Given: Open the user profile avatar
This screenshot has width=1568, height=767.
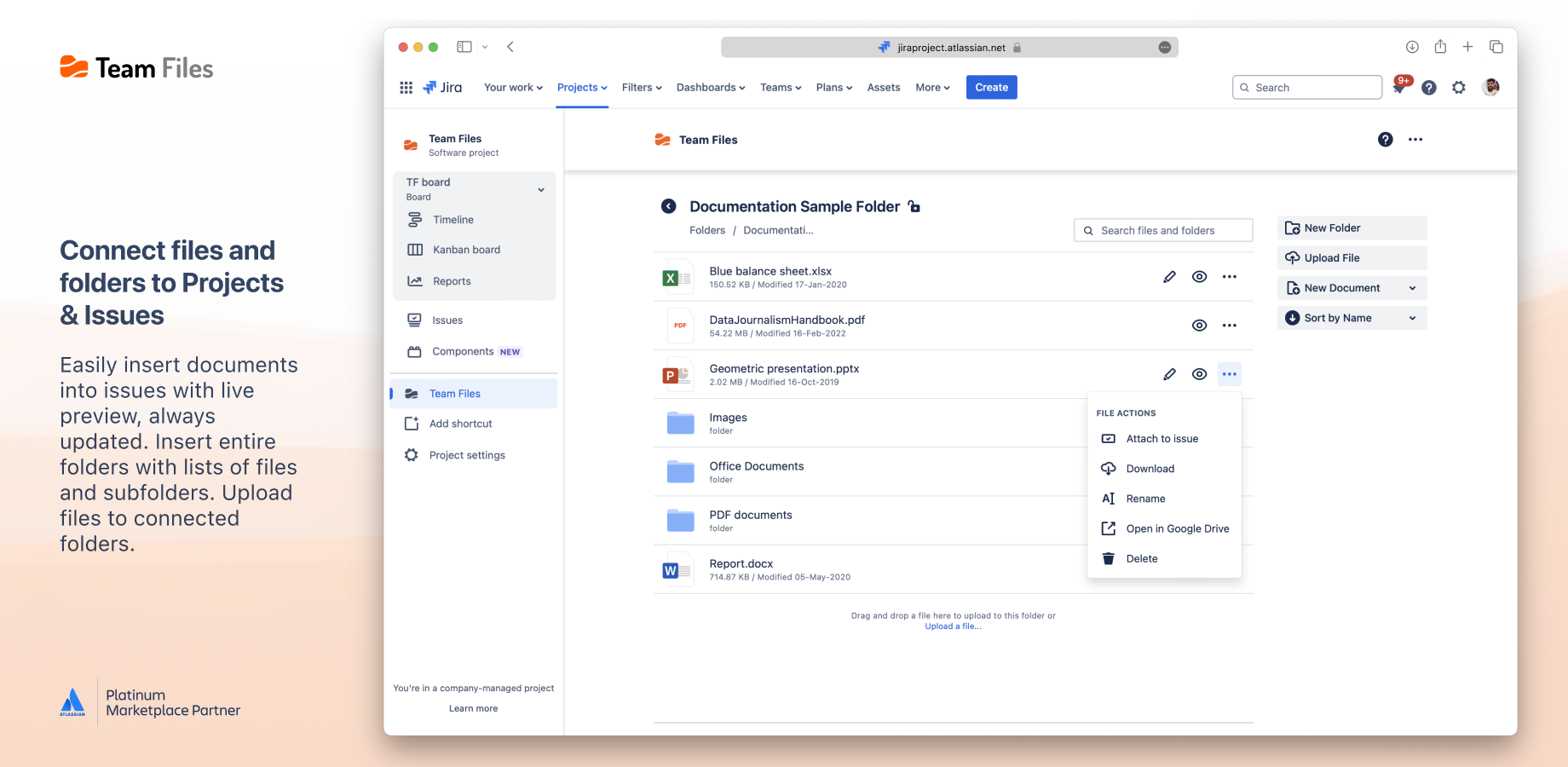Looking at the screenshot, I should [x=1490, y=87].
